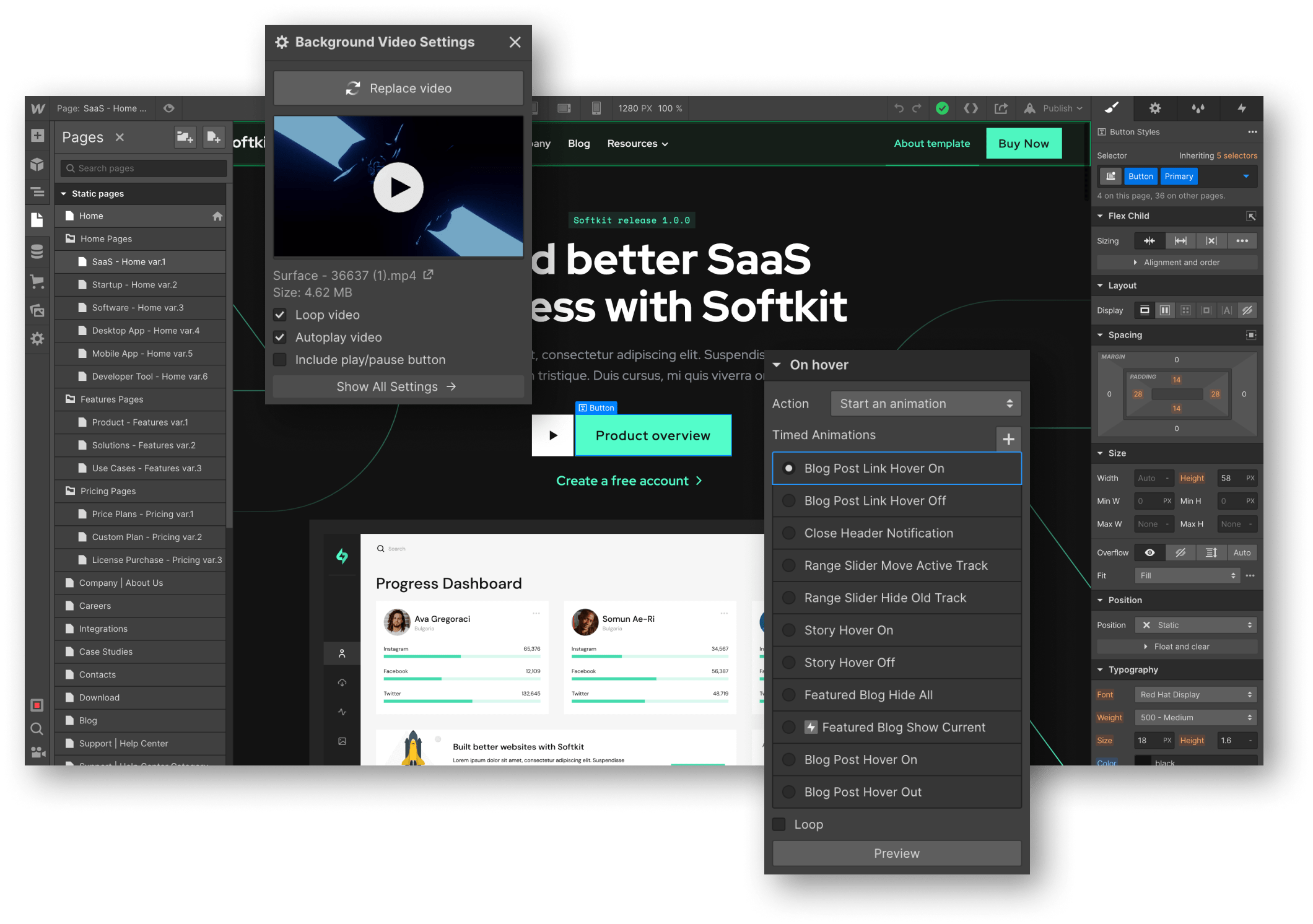Open the Add Elements panel icon

point(37,136)
